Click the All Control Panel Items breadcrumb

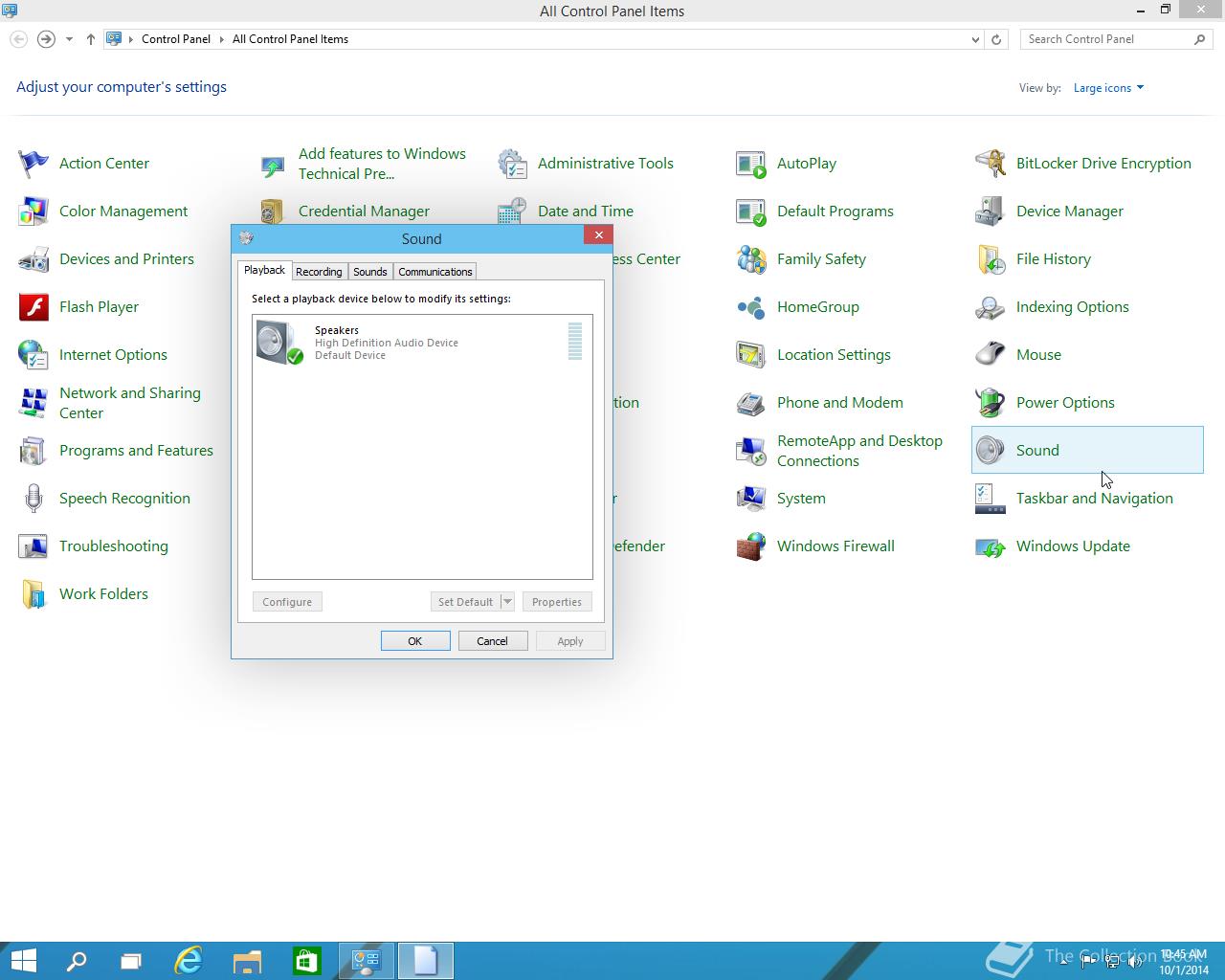(x=290, y=39)
